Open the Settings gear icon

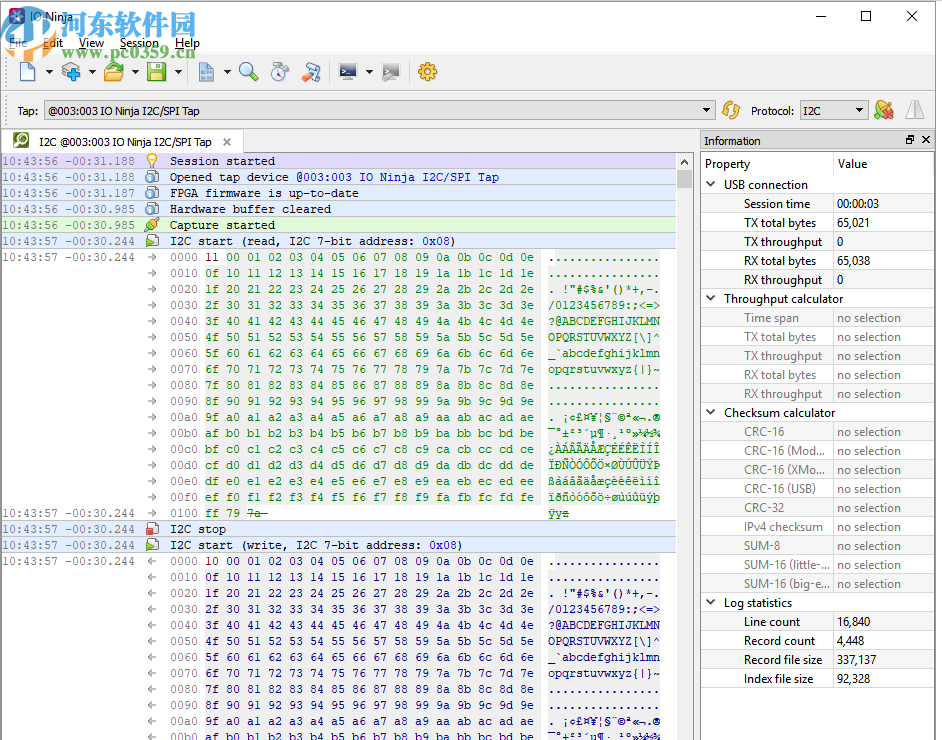click(x=428, y=71)
